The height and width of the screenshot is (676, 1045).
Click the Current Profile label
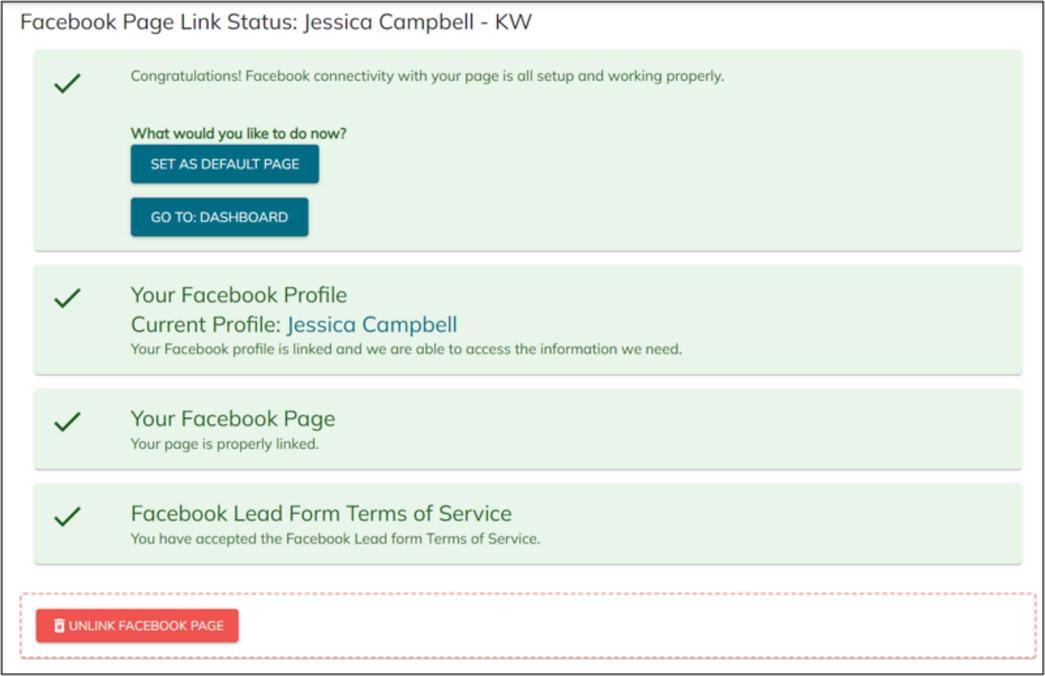point(207,325)
